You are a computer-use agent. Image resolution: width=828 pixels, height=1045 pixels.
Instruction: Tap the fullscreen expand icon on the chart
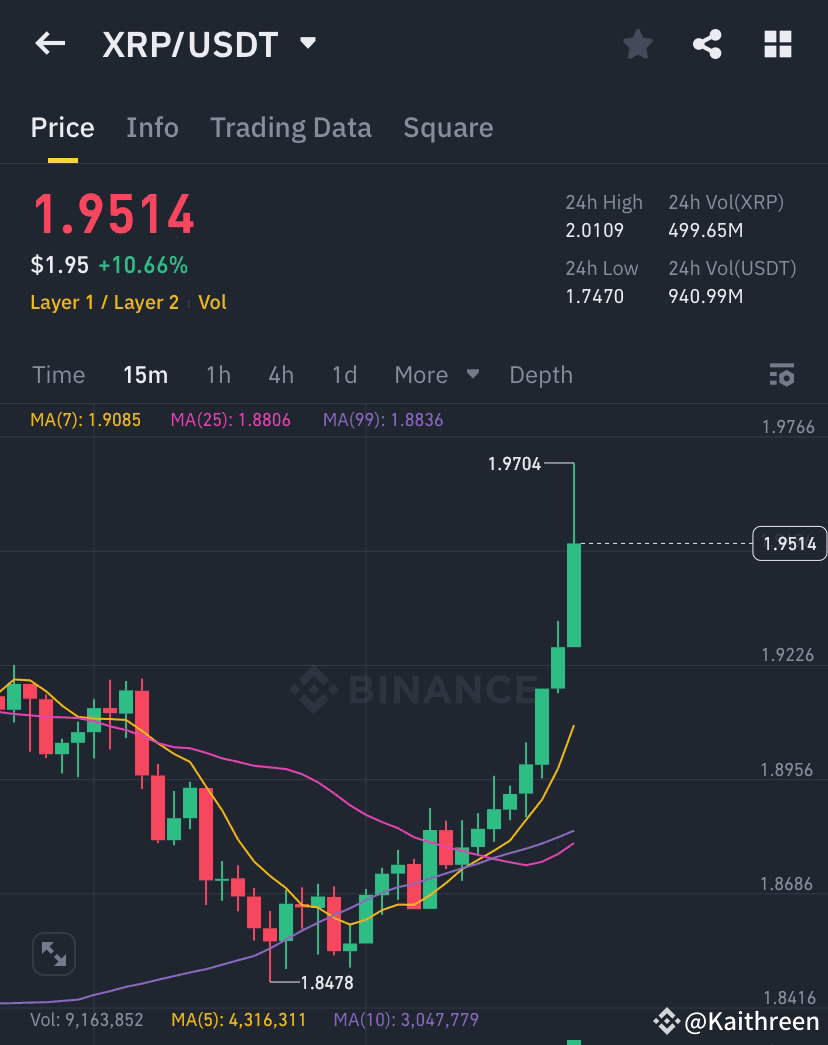[x=53, y=954]
